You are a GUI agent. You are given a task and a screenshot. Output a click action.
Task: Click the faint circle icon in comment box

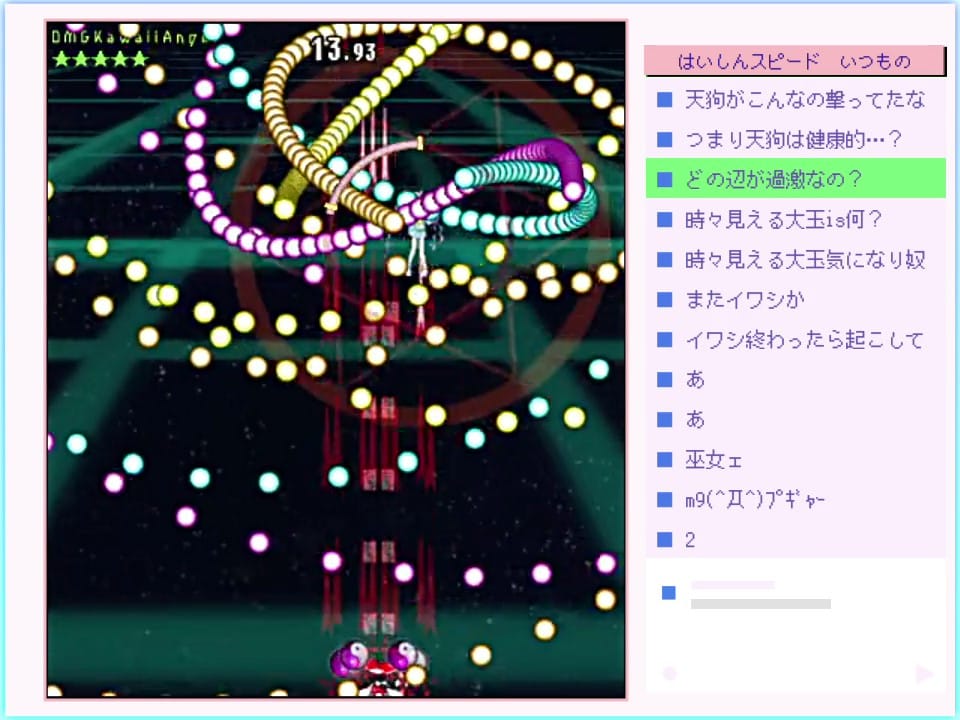[x=670, y=673]
